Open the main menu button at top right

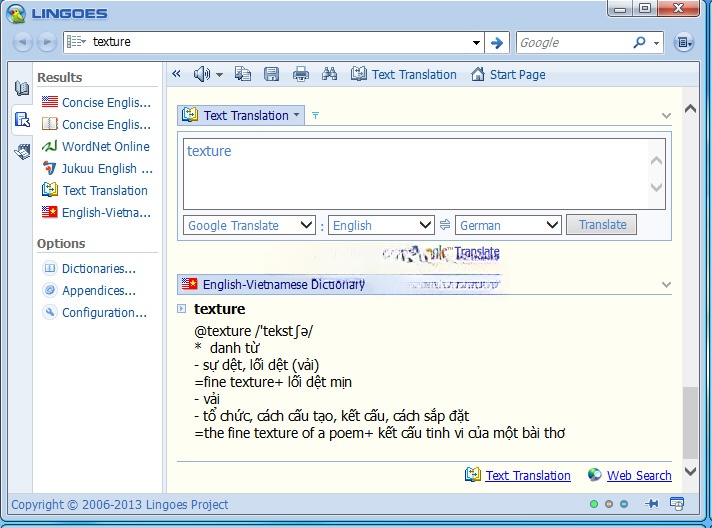(684, 42)
